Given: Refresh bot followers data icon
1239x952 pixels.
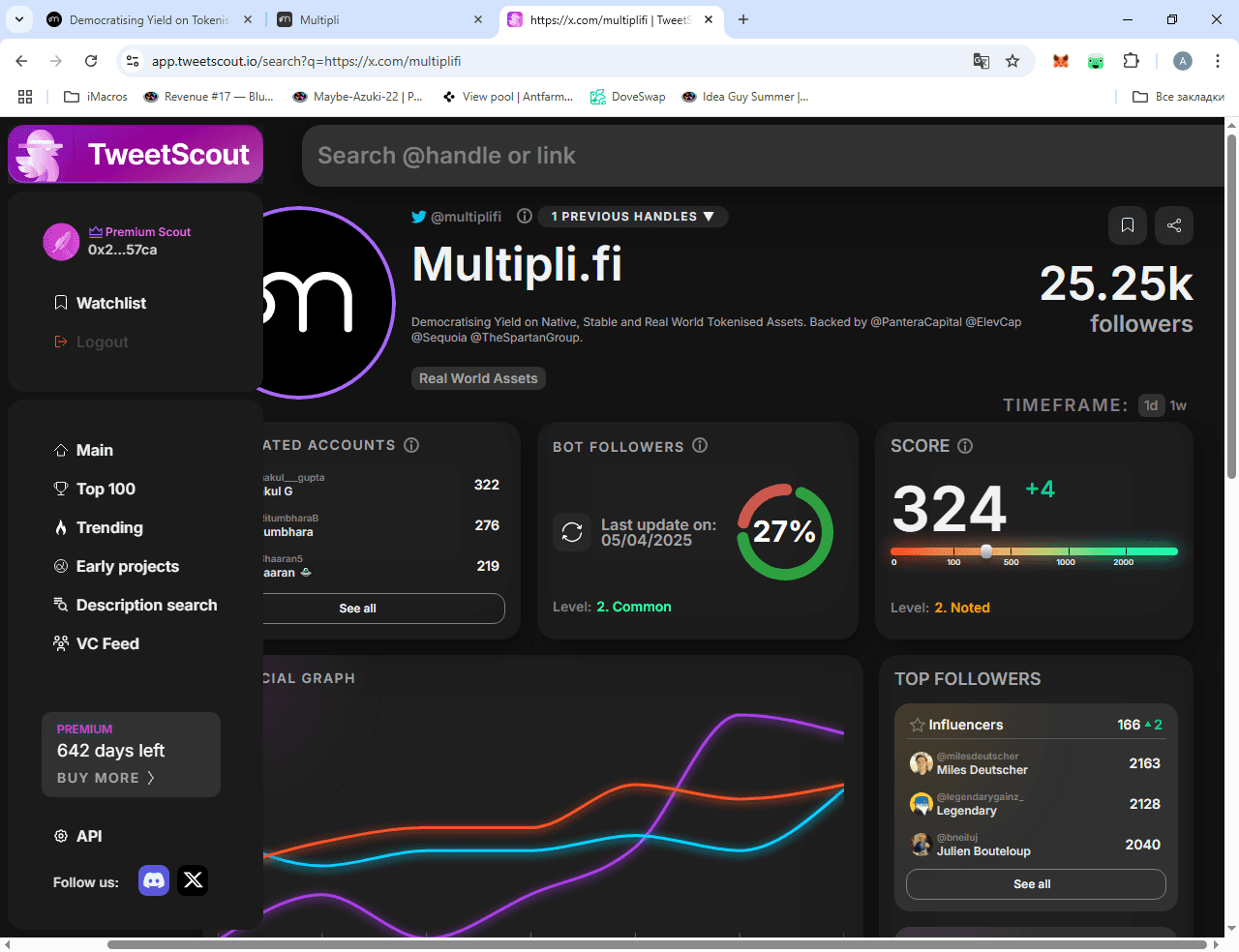Looking at the screenshot, I should pyautogui.click(x=572, y=532).
